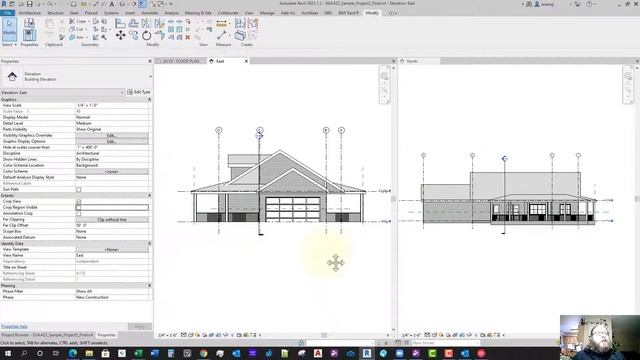Click the Thin Lines icon in quick access toolbar
This screenshot has height=360, width=640.
[x=142, y=4]
